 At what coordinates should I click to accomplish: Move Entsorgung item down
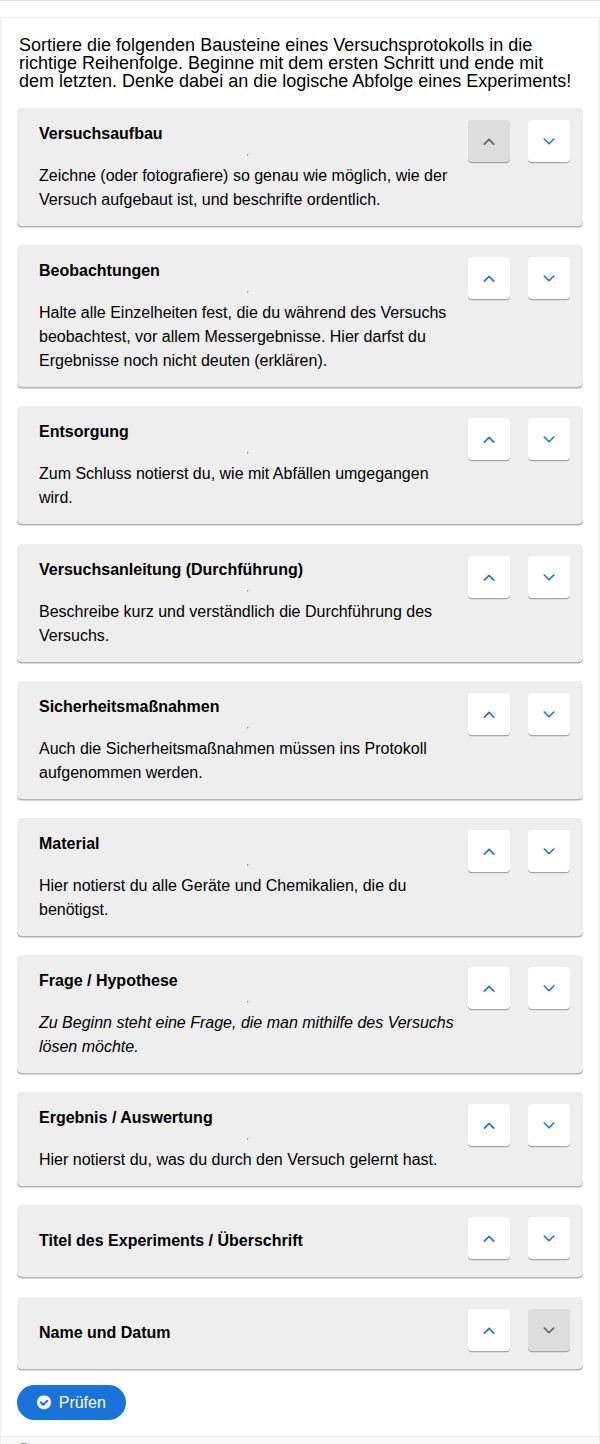pyautogui.click(x=549, y=439)
